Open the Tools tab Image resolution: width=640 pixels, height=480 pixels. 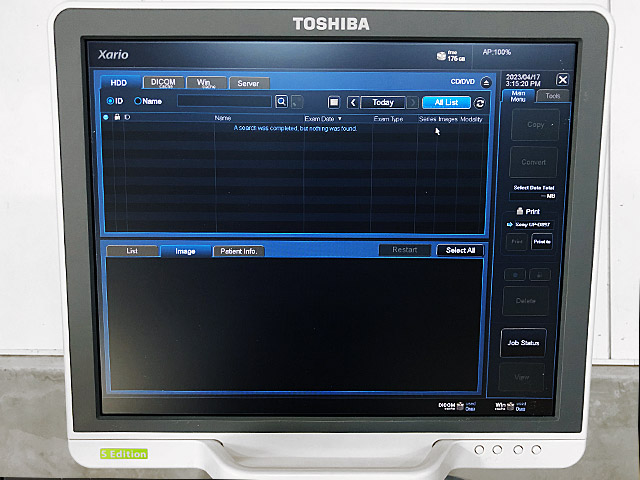553,96
